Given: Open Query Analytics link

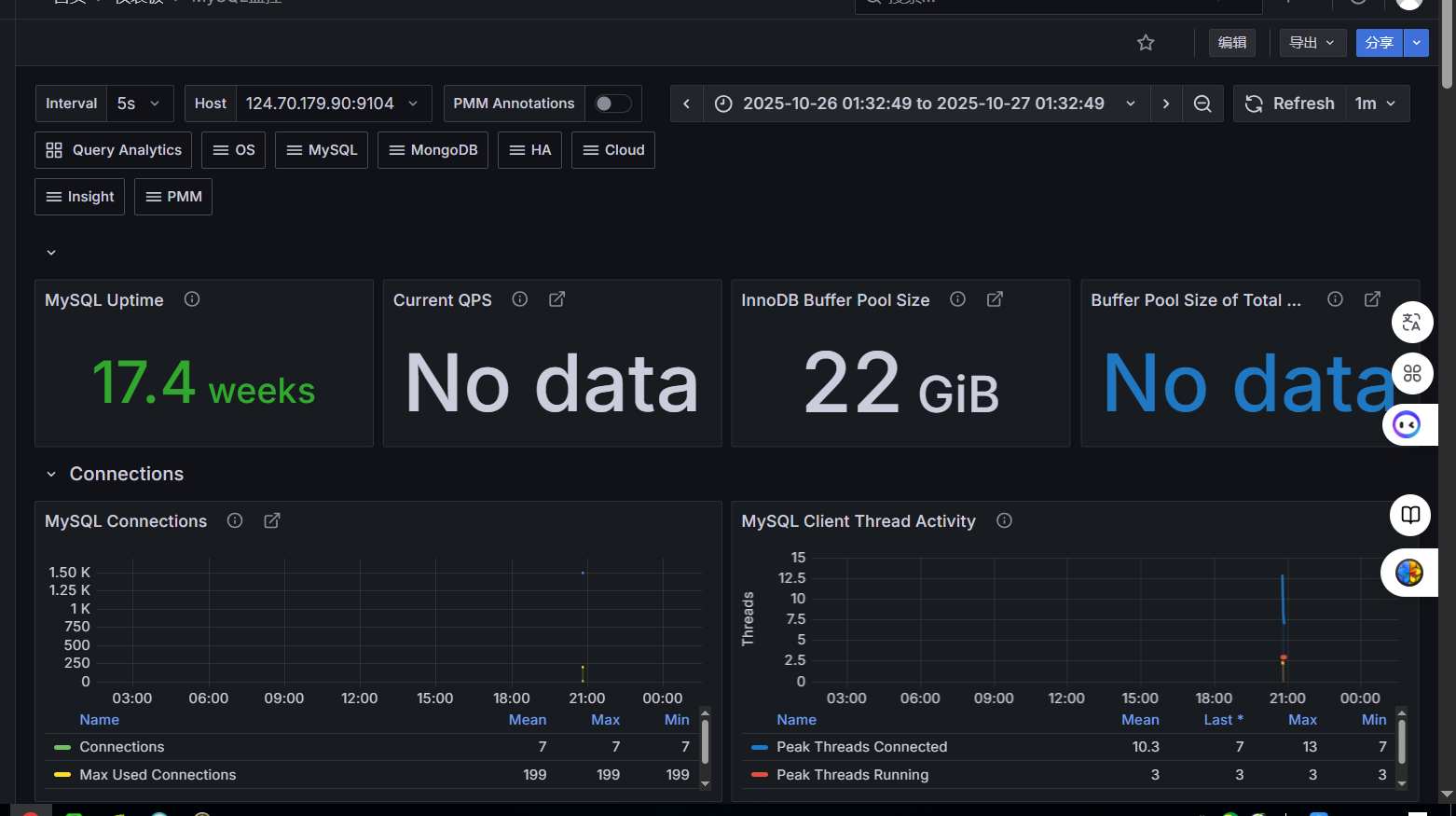Looking at the screenshot, I should coord(114,150).
